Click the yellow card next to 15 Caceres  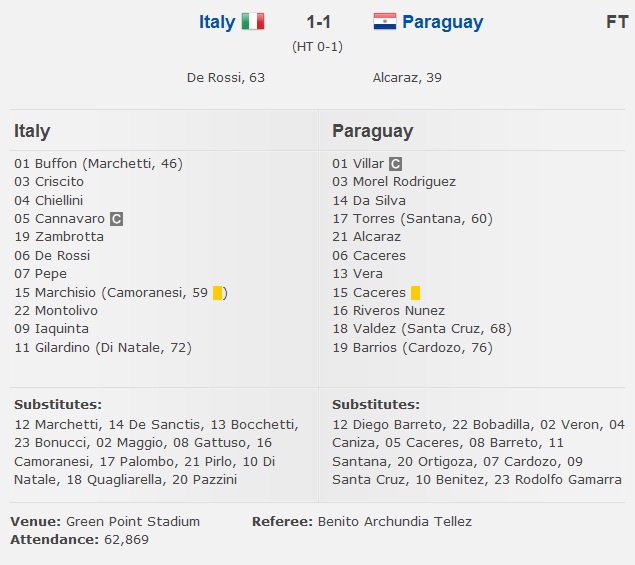415,293
